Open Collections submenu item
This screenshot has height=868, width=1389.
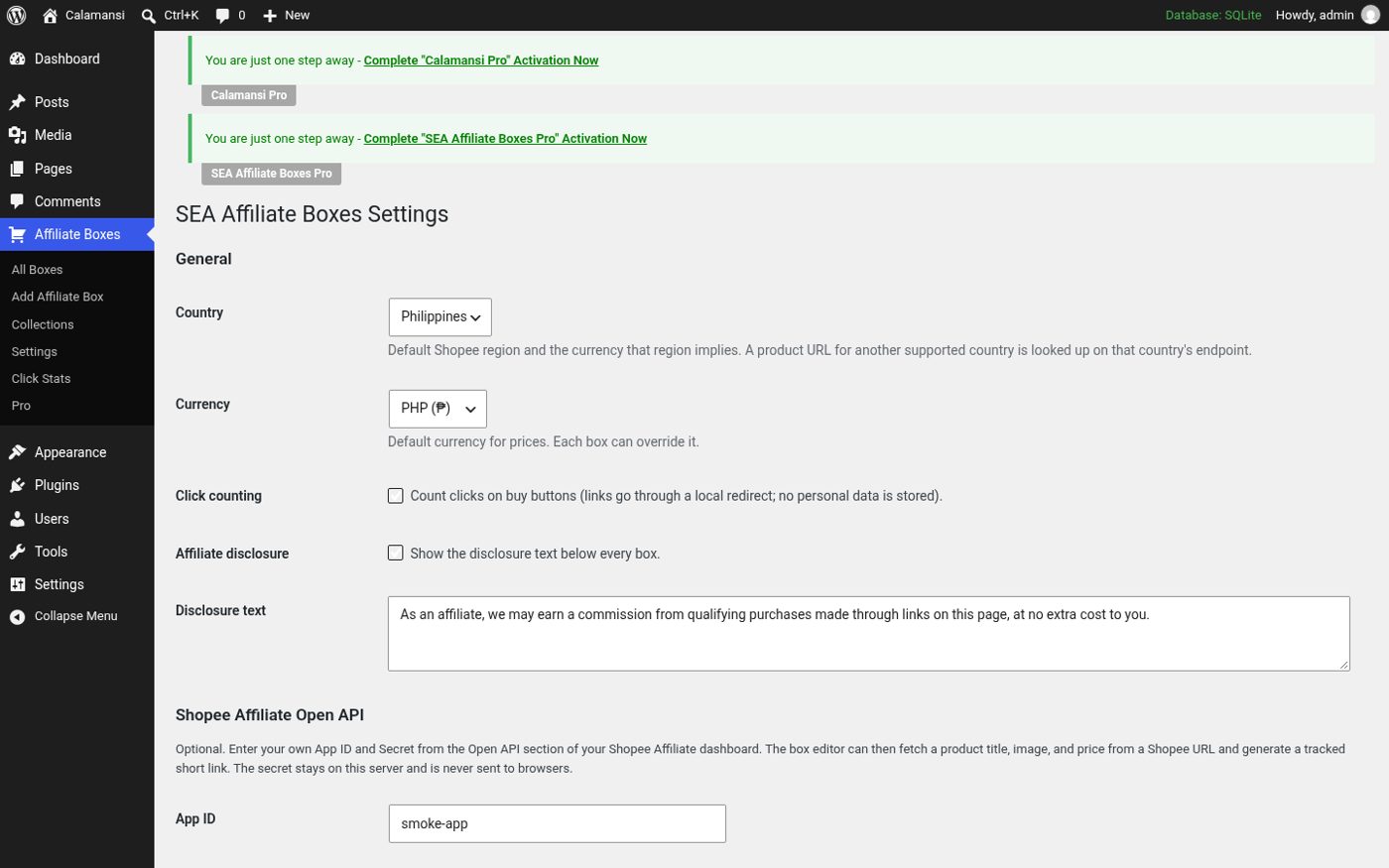43,324
